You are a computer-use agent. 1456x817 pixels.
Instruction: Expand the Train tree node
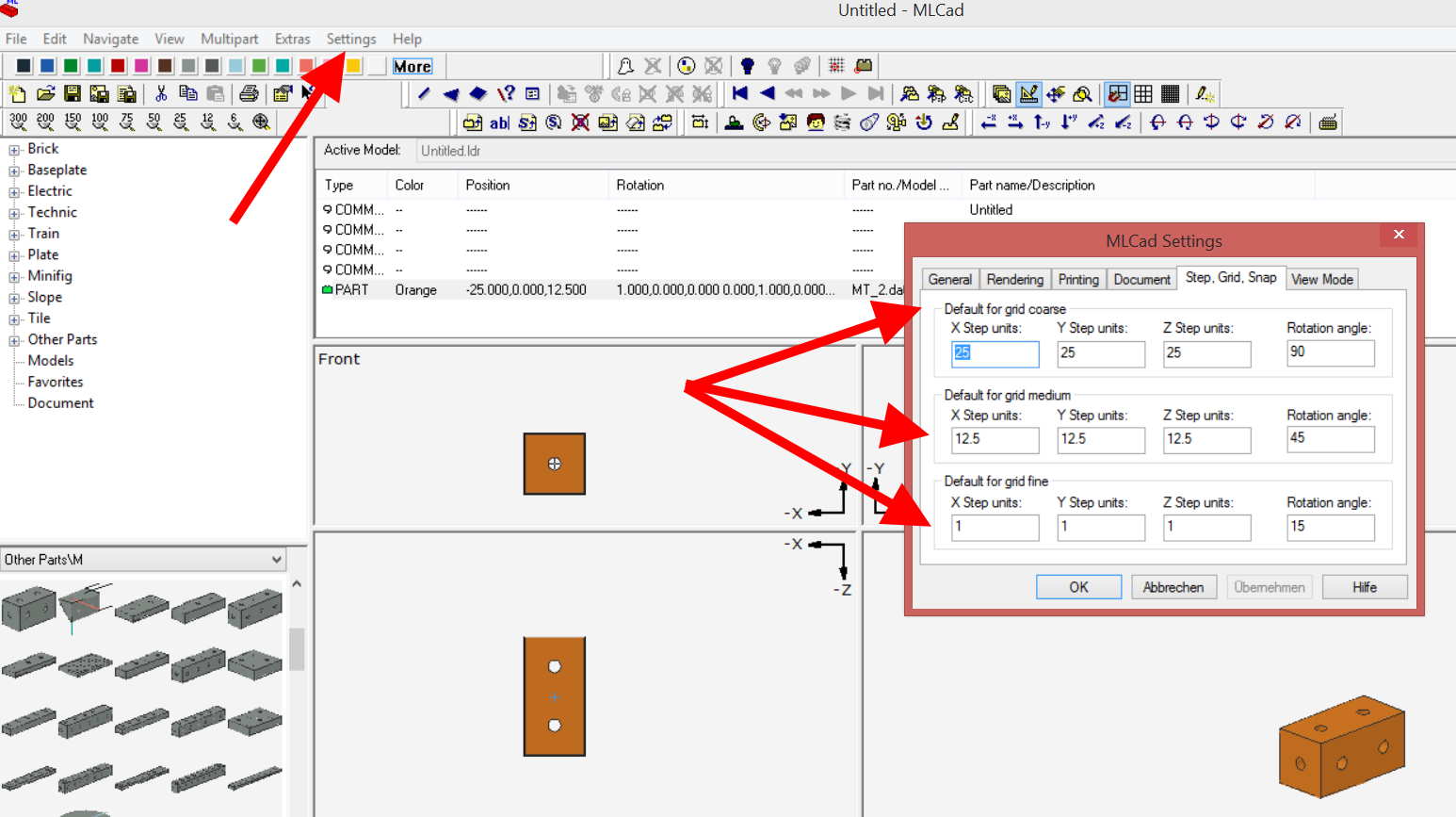coord(14,235)
